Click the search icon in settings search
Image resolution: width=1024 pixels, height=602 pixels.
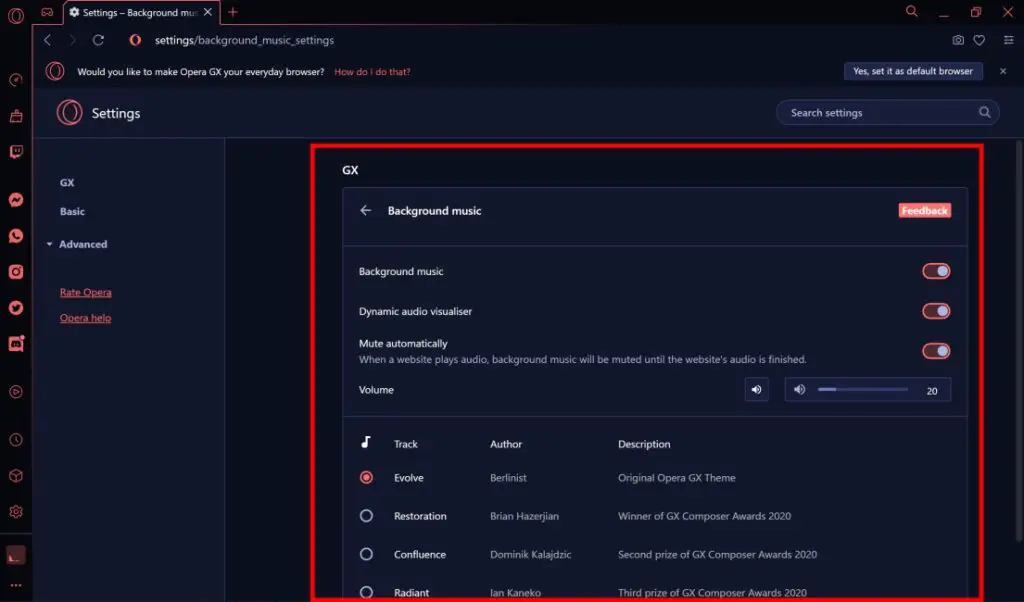(984, 112)
